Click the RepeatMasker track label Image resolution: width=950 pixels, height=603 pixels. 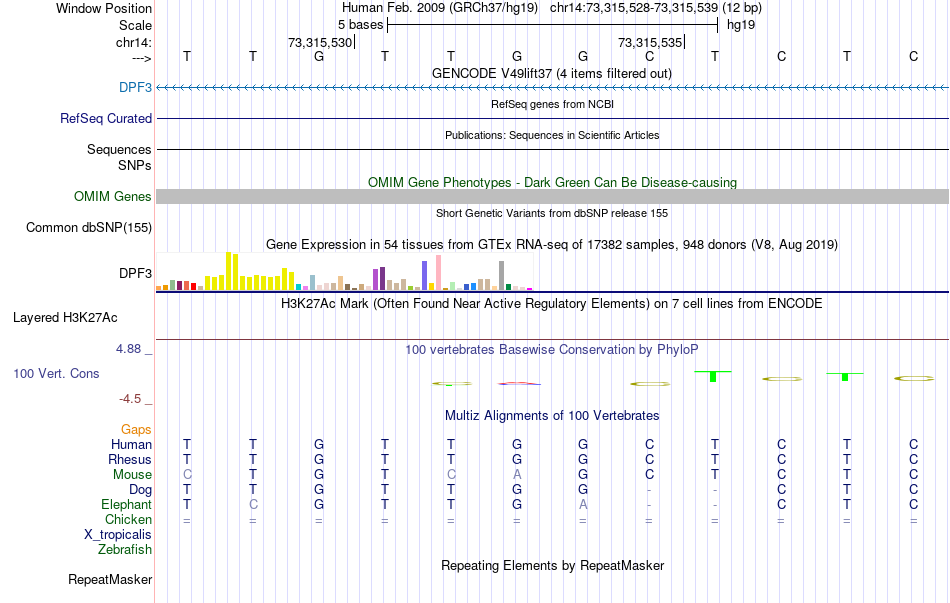[110, 579]
